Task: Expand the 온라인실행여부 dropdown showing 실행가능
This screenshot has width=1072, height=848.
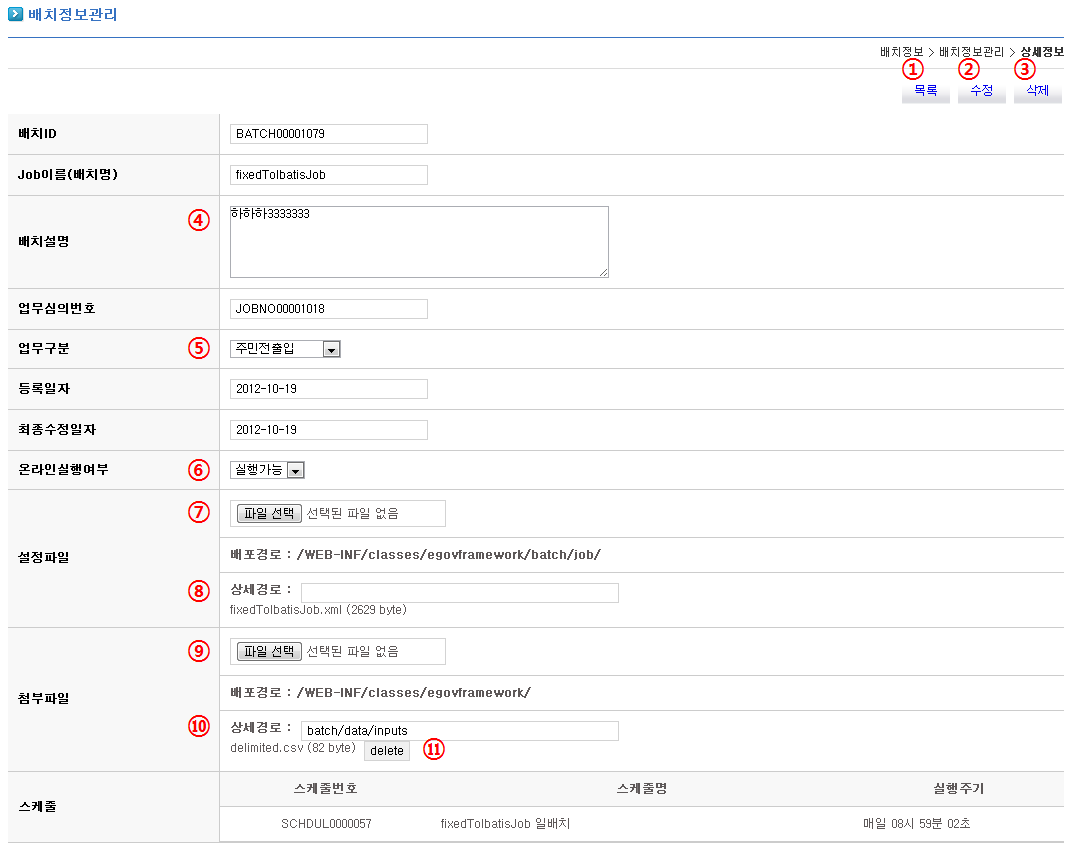Action: tap(267, 470)
